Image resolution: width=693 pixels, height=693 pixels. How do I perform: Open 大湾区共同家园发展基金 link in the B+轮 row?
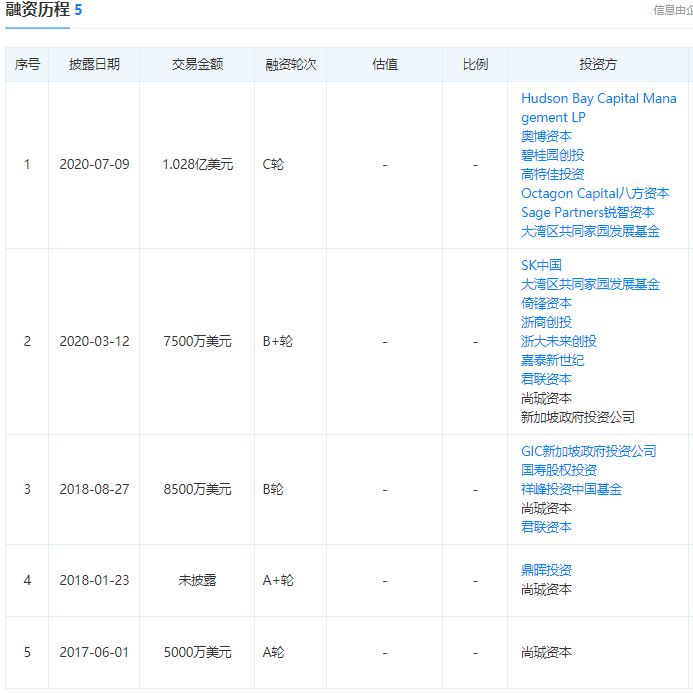click(590, 285)
